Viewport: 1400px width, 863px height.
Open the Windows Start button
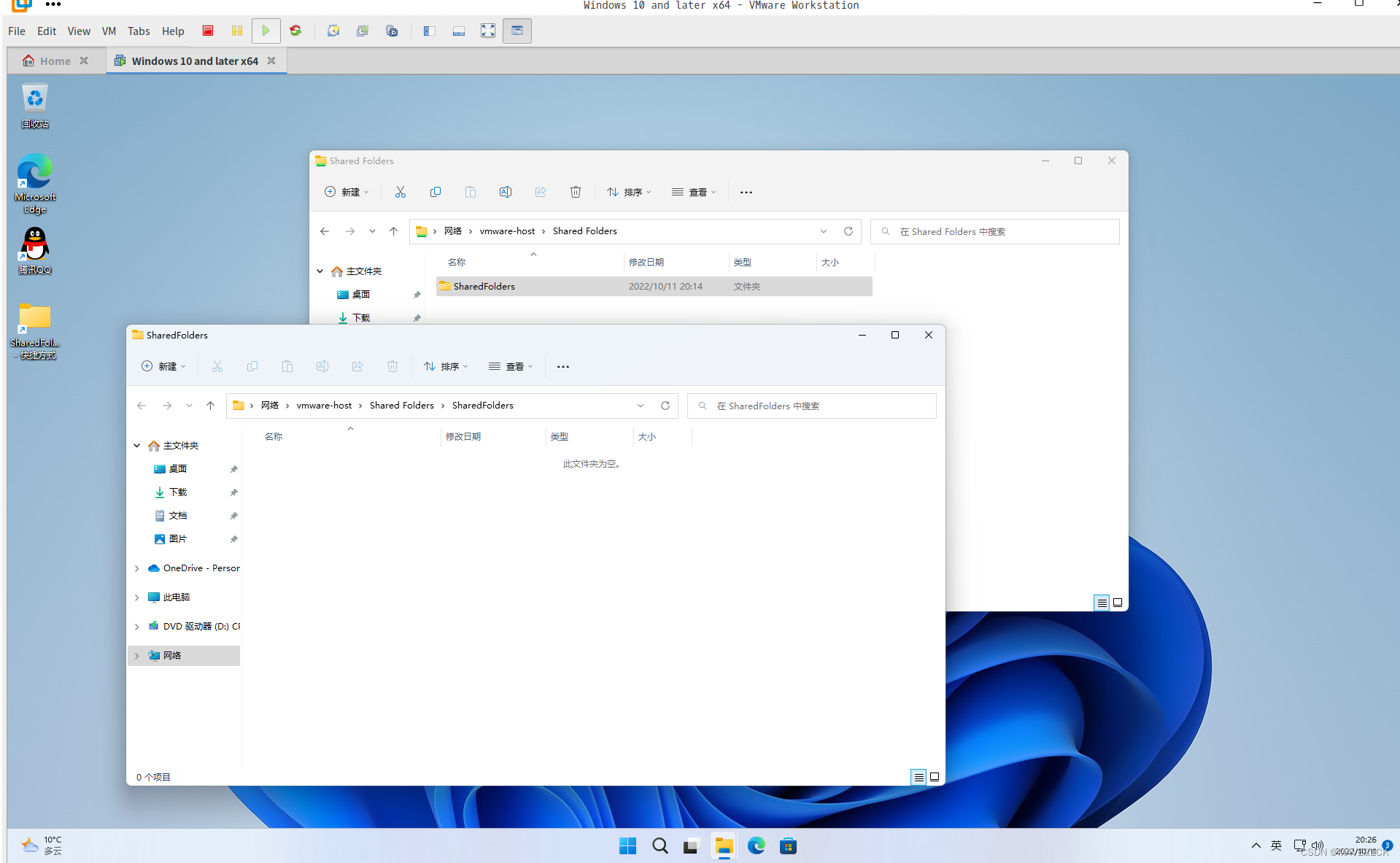627,846
